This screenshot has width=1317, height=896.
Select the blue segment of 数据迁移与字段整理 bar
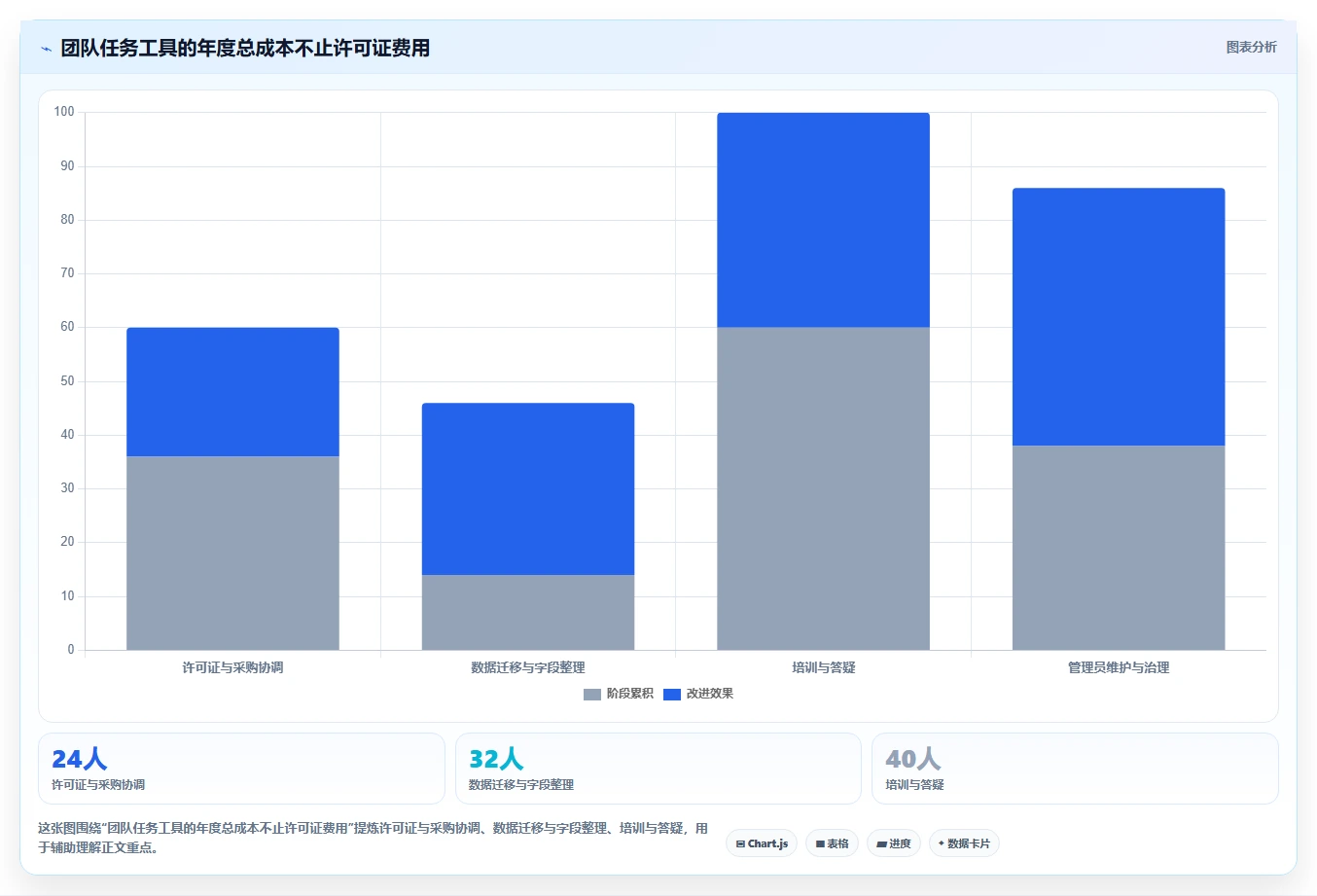click(x=528, y=489)
